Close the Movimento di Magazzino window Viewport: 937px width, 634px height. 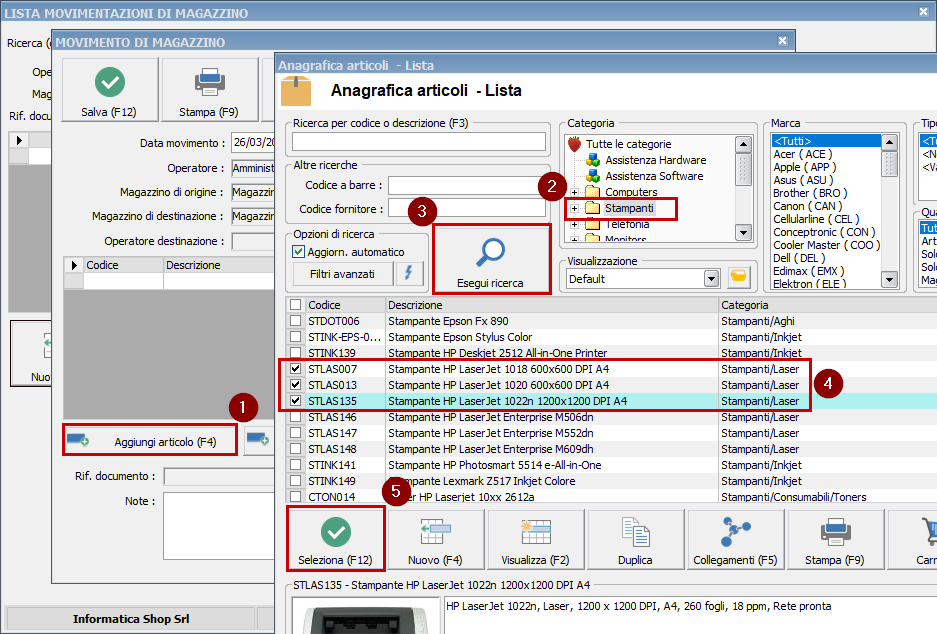tap(783, 41)
